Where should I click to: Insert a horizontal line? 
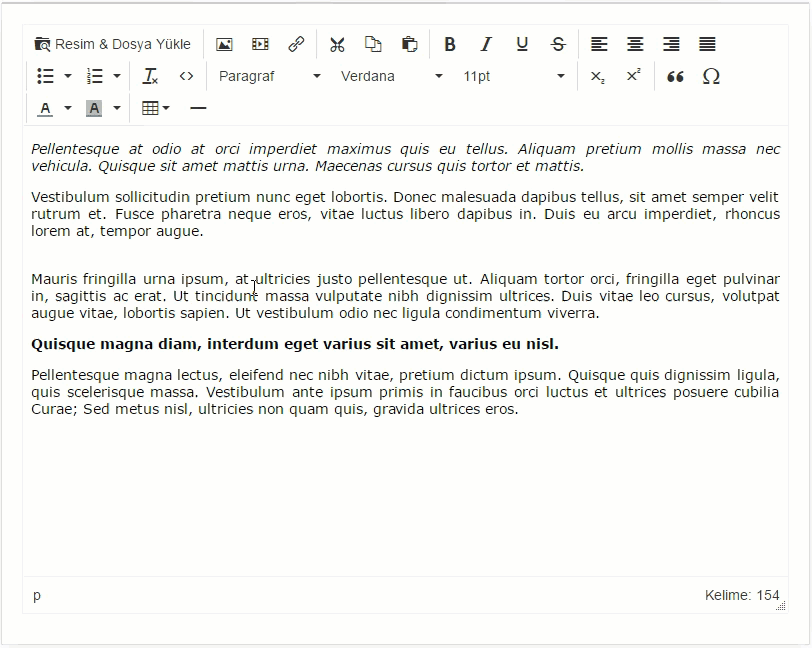click(197, 108)
